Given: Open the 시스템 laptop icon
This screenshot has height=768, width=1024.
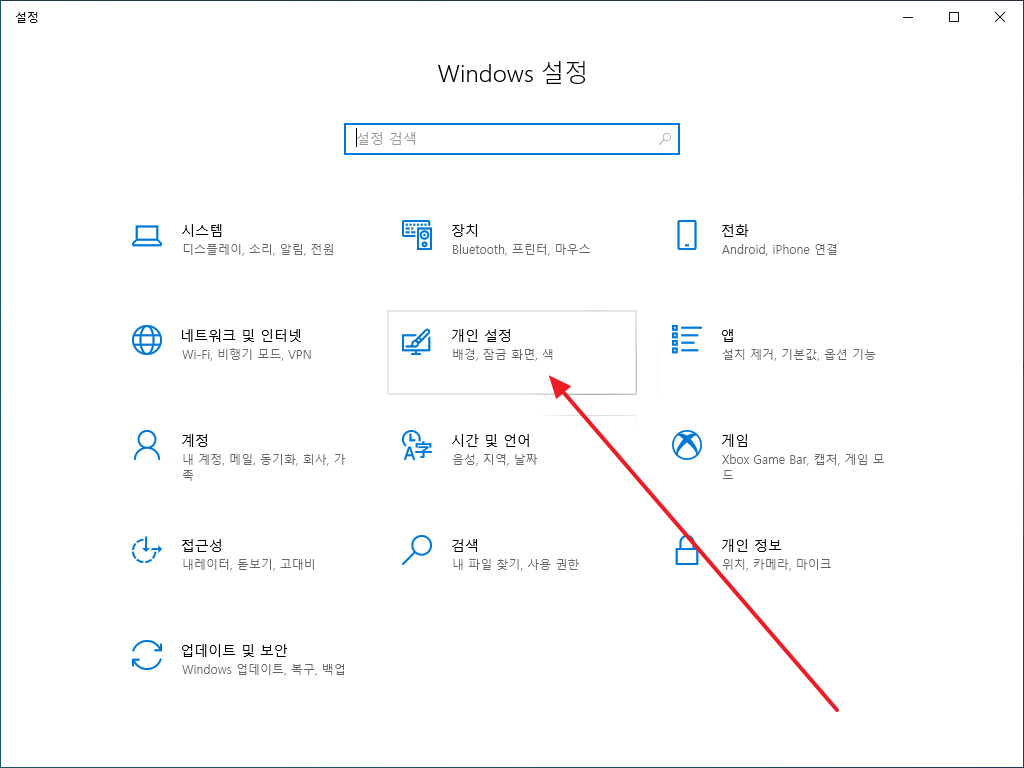Looking at the screenshot, I should click(146, 236).
